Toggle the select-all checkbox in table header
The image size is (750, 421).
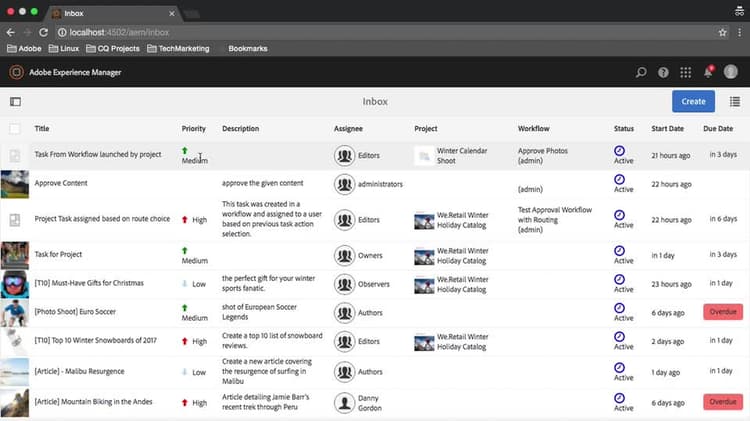click(15, 129)
